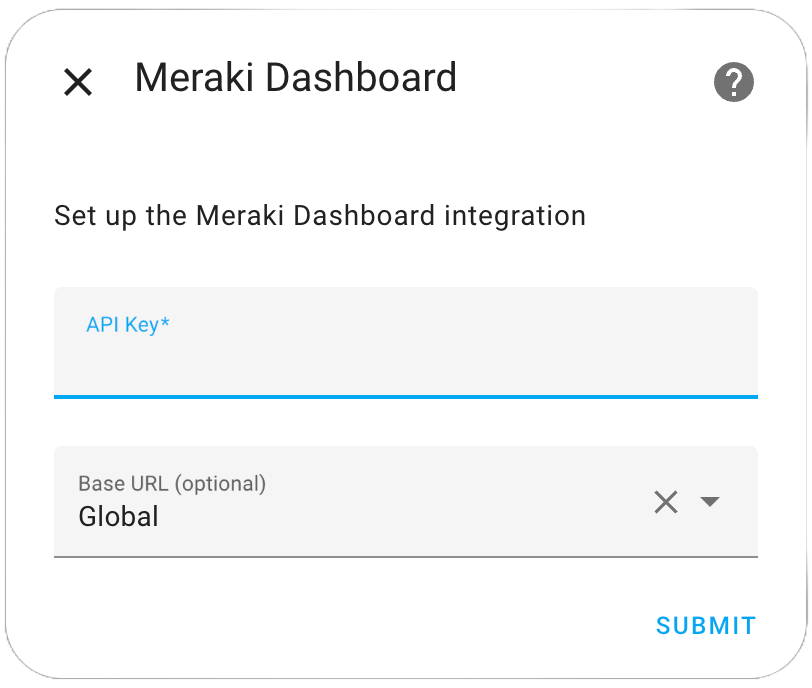Submit the Meraki Dashboard setup form
Image resolution: width=812 pixels, height=688 pixels.
point(705,625)
